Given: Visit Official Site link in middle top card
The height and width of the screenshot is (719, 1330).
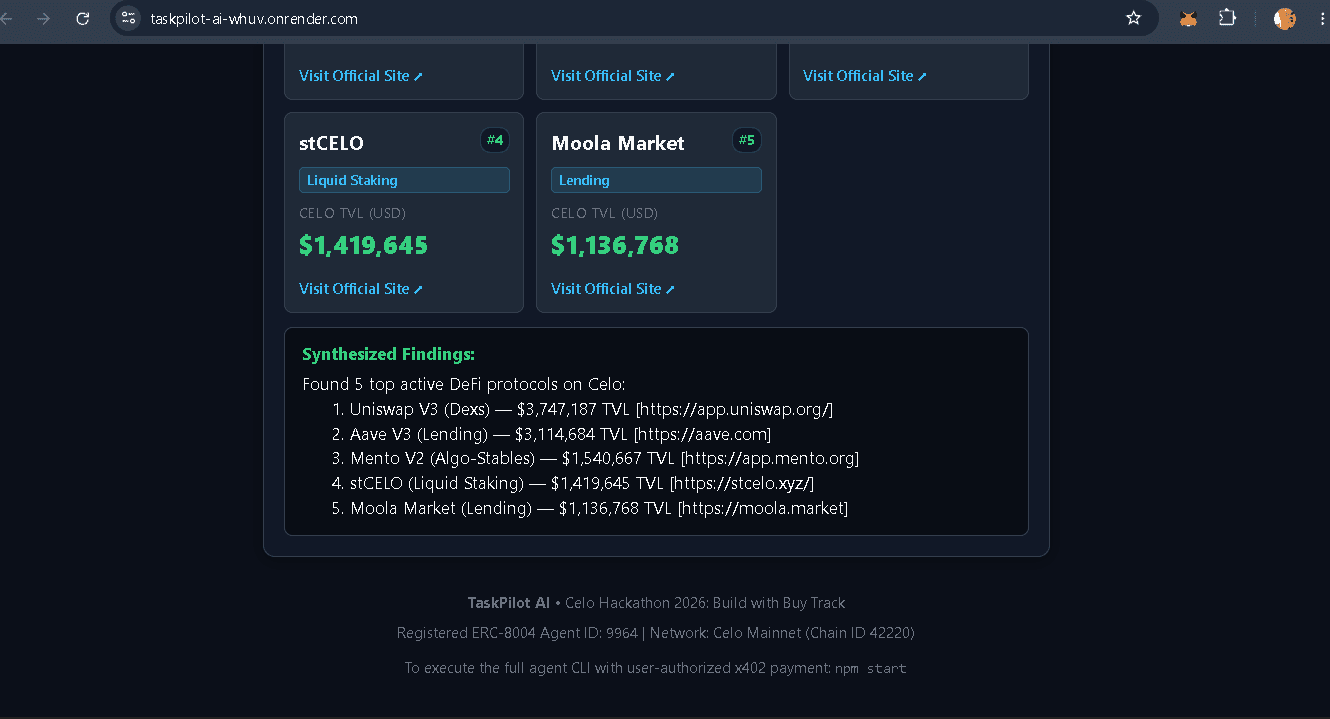Looking at the screenshot, I should tap(613, 75).
